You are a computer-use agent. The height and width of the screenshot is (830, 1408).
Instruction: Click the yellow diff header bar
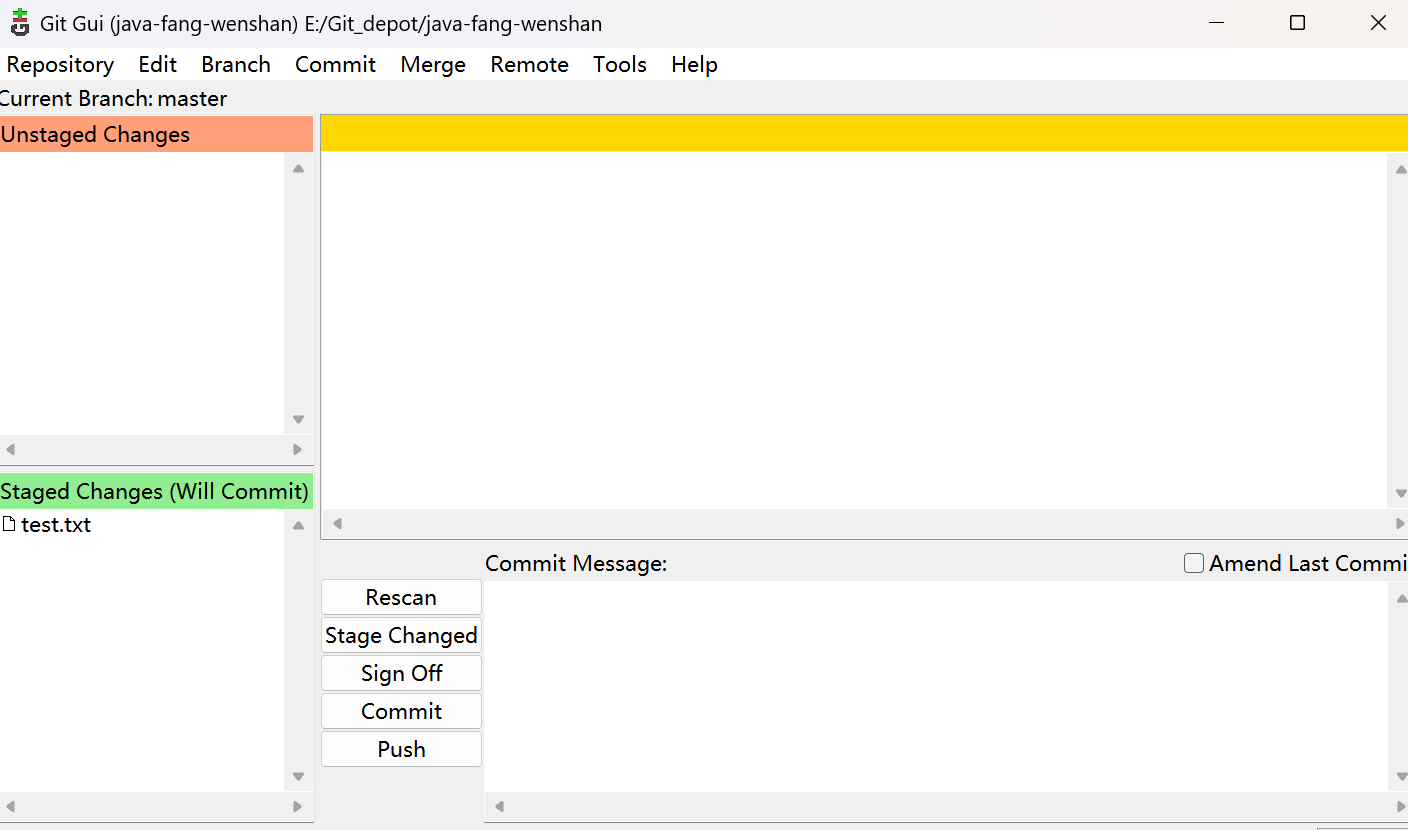pyautogui.click(x=864, y=133)
